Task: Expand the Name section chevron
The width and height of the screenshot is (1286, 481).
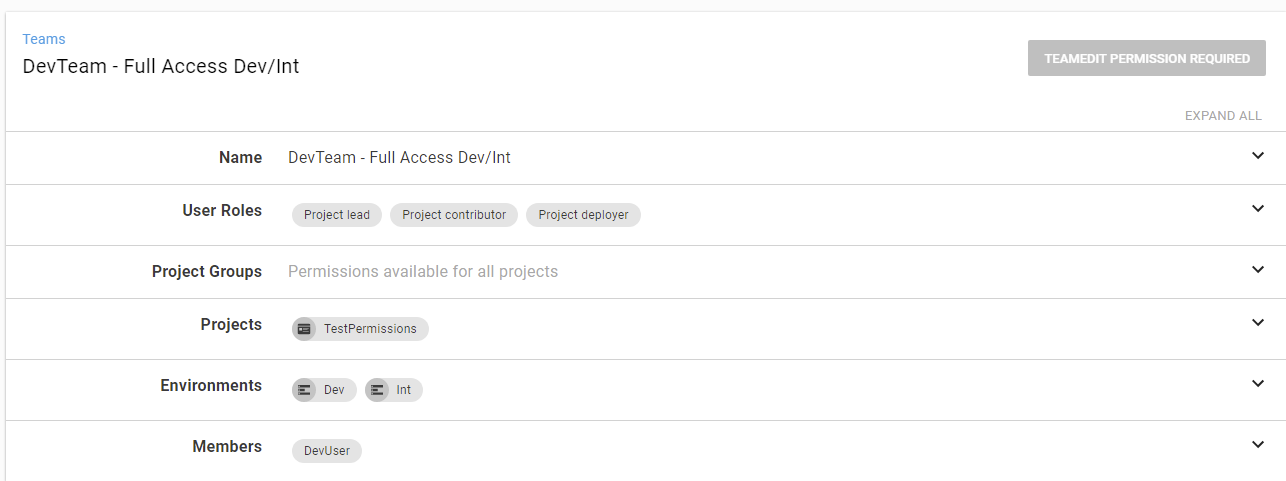Action: tap(1258, 156)
